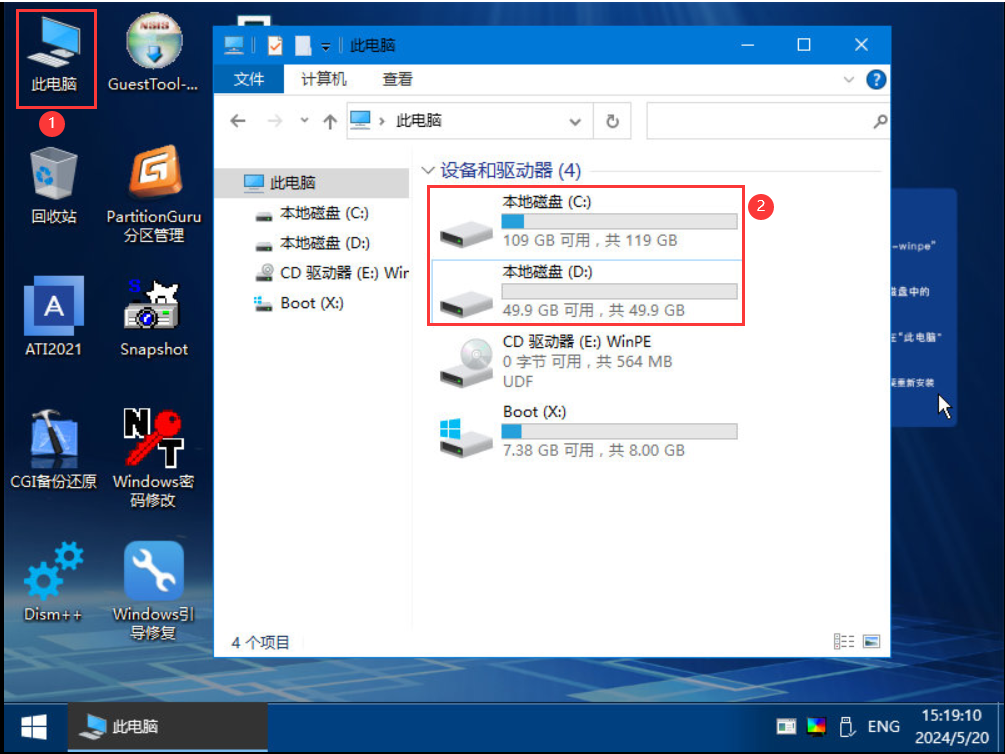This screenshot has width=1005, height=754.
Task: Switch to details view in status bar
Action: click(x=843, y=641)
